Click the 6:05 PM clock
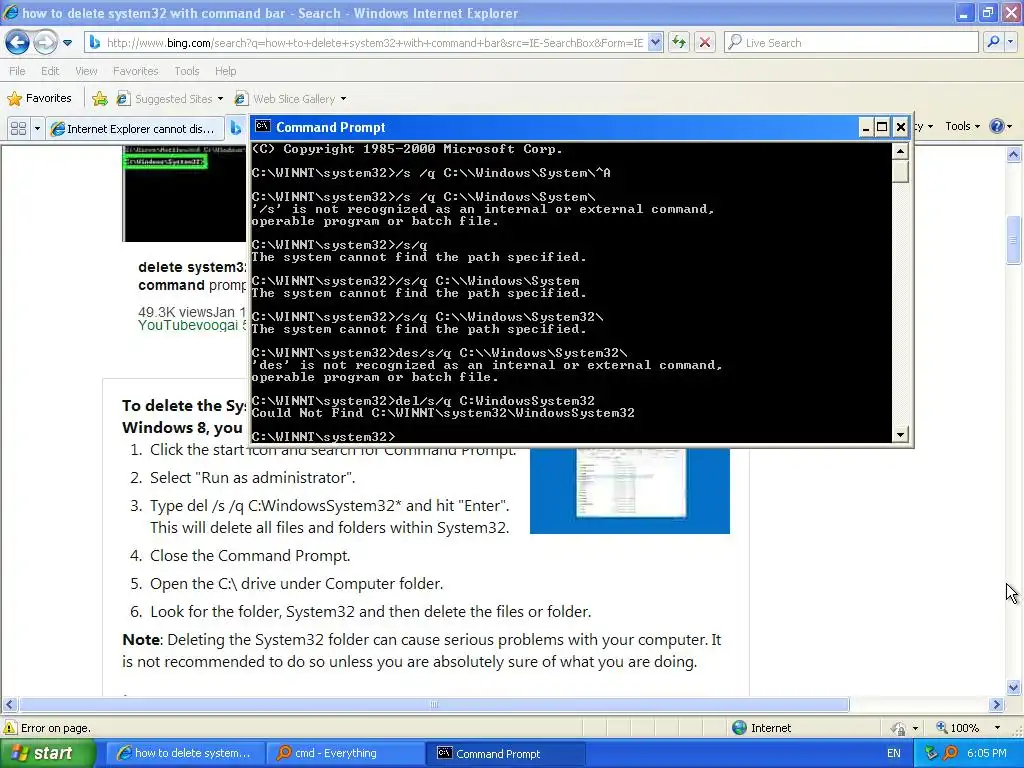This screenshot has height=768, width=1024. coord(987,753)
